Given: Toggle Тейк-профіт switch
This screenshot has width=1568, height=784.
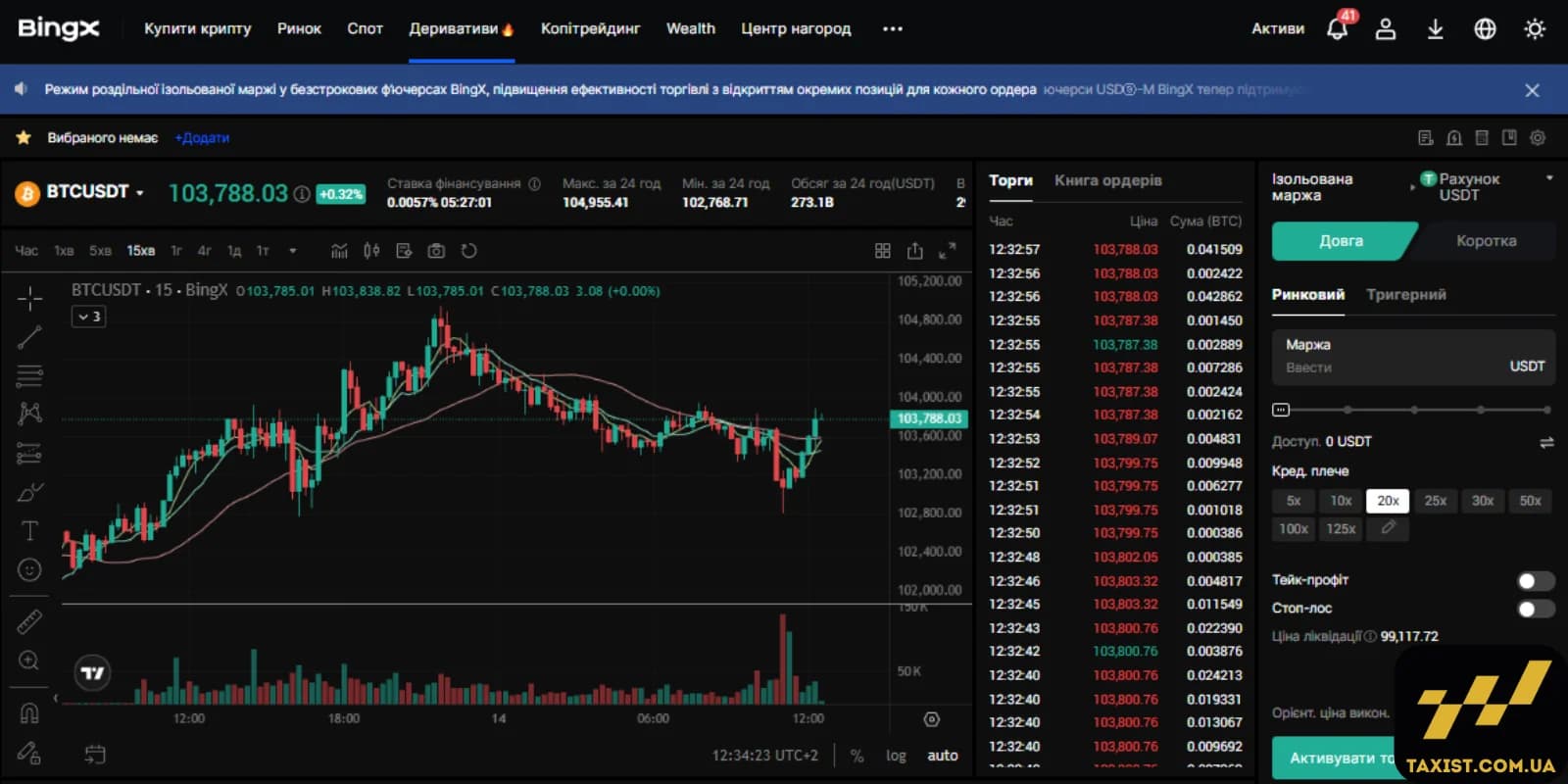Looking at the screenshot, I should [x=1536, y=581].
